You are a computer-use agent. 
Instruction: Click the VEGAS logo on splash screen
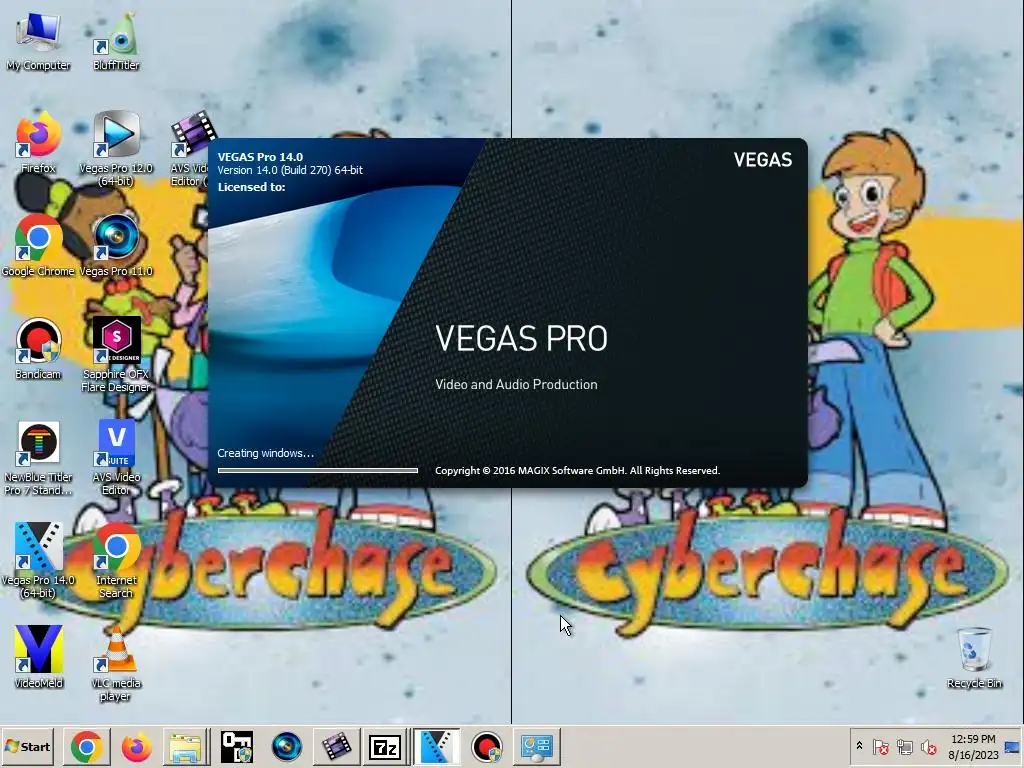click(x=762, y=159)
